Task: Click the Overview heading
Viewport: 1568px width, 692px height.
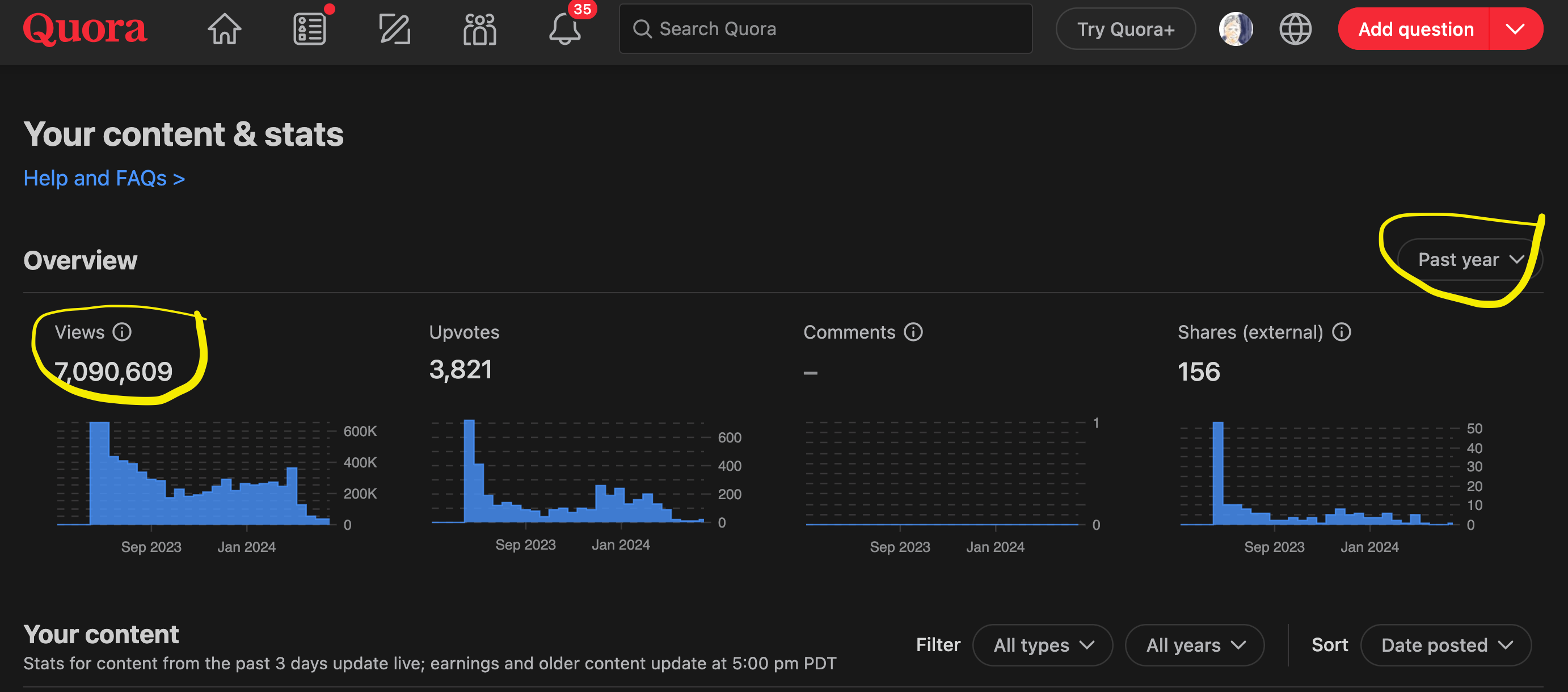Action: click(x=81, y=260)
